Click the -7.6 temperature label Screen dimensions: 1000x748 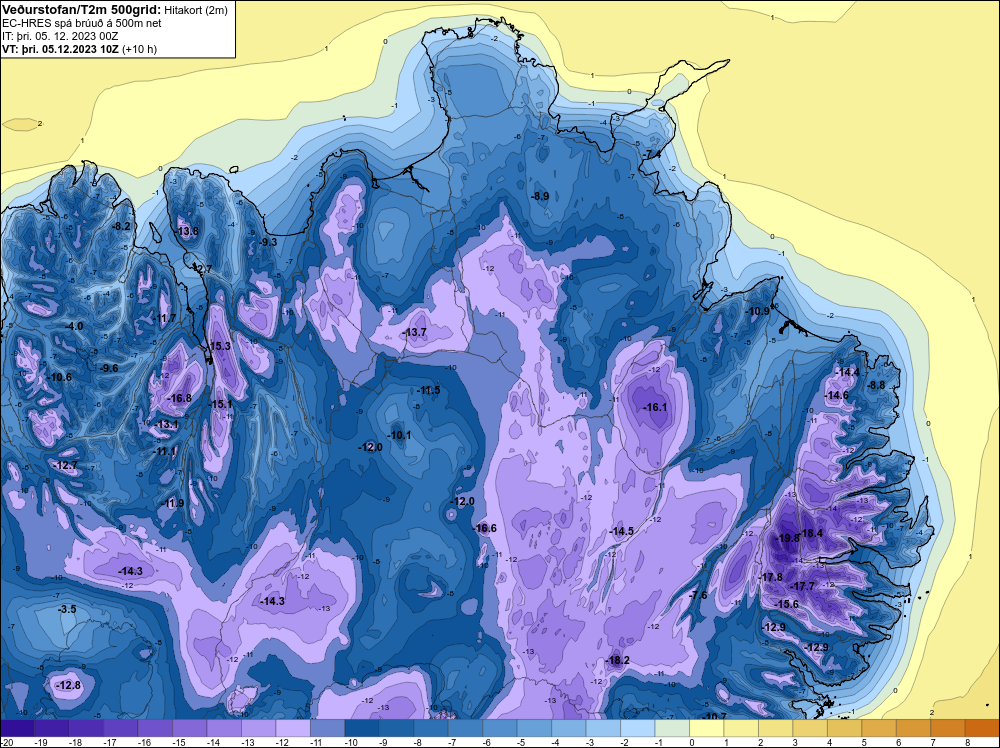click(698, 595)
